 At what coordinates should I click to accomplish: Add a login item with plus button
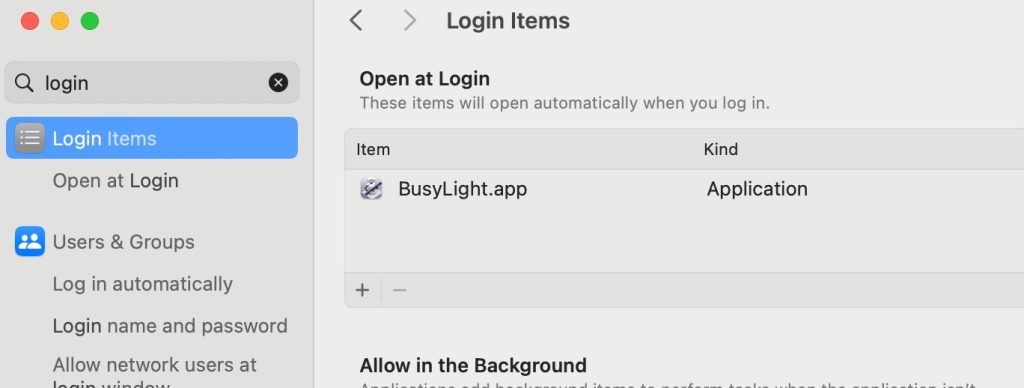(362, 290)
